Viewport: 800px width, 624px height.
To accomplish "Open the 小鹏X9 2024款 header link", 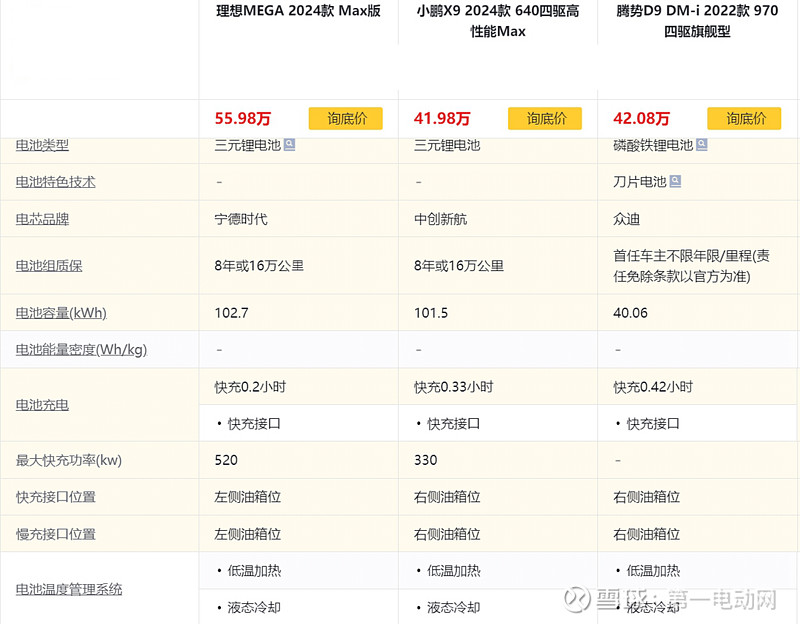I will tap(498, 20).
